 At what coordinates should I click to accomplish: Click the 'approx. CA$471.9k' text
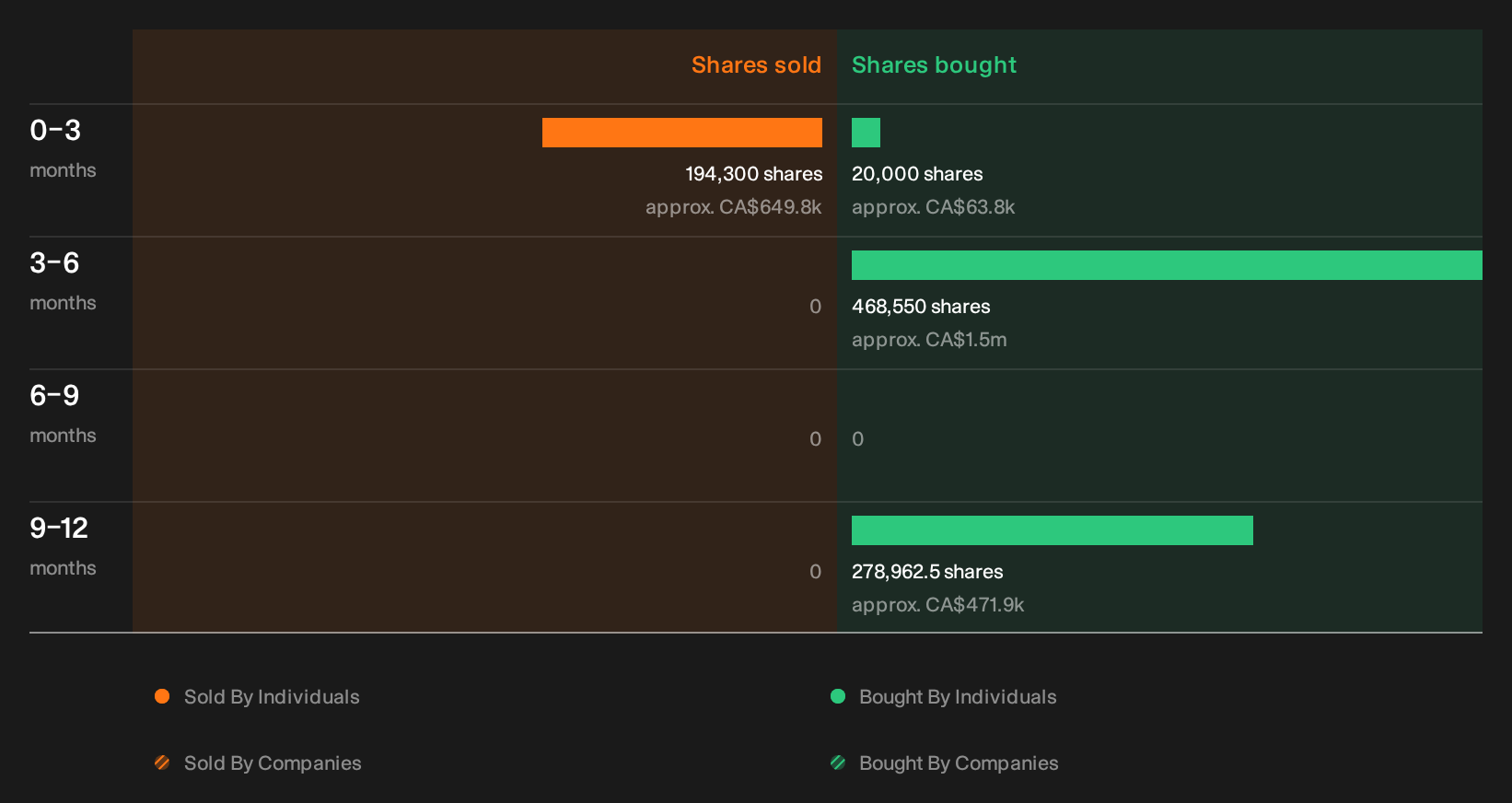pos(937,605)
